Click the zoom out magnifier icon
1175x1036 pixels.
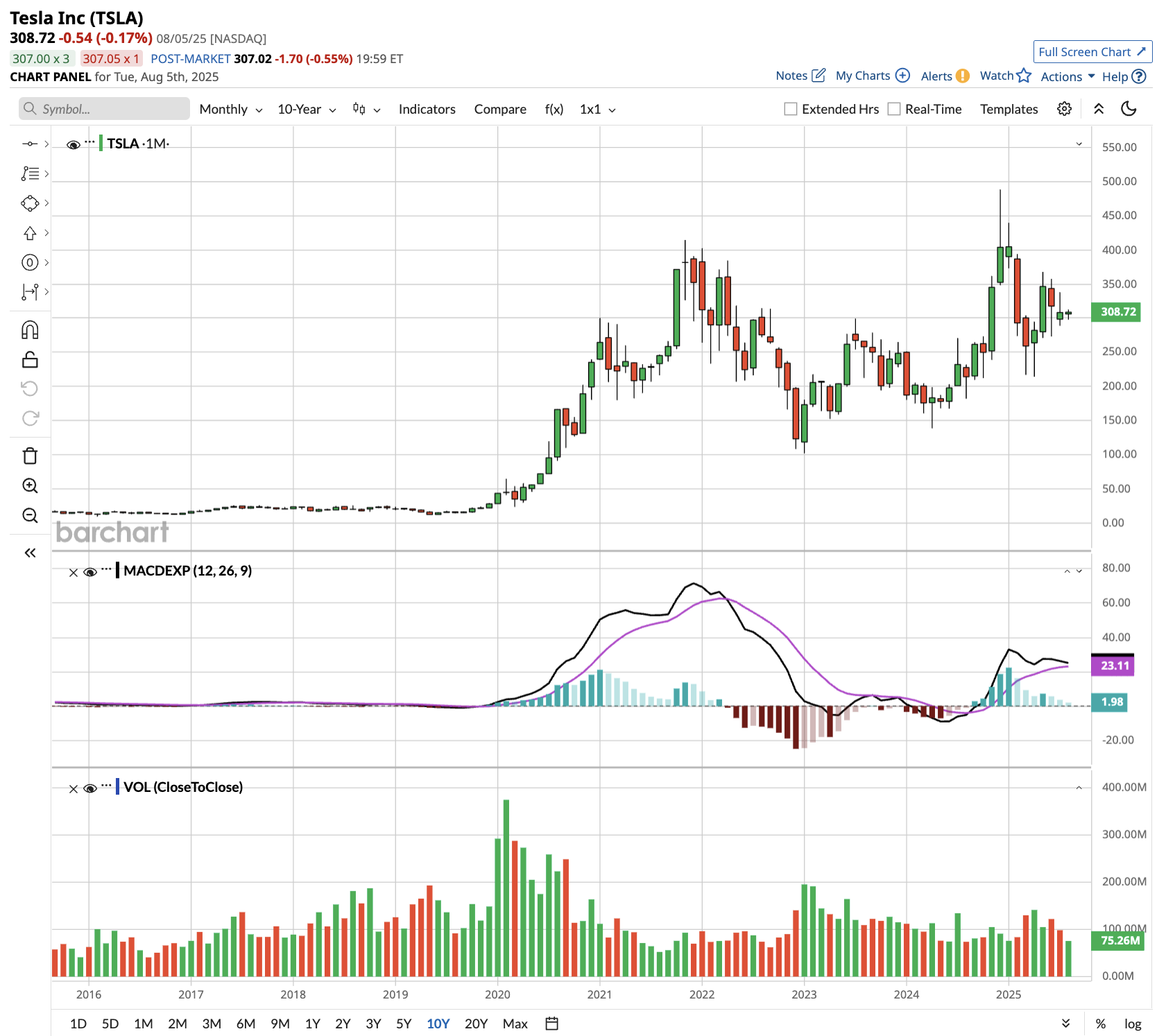pyautogui.click(x=30, y=515)
